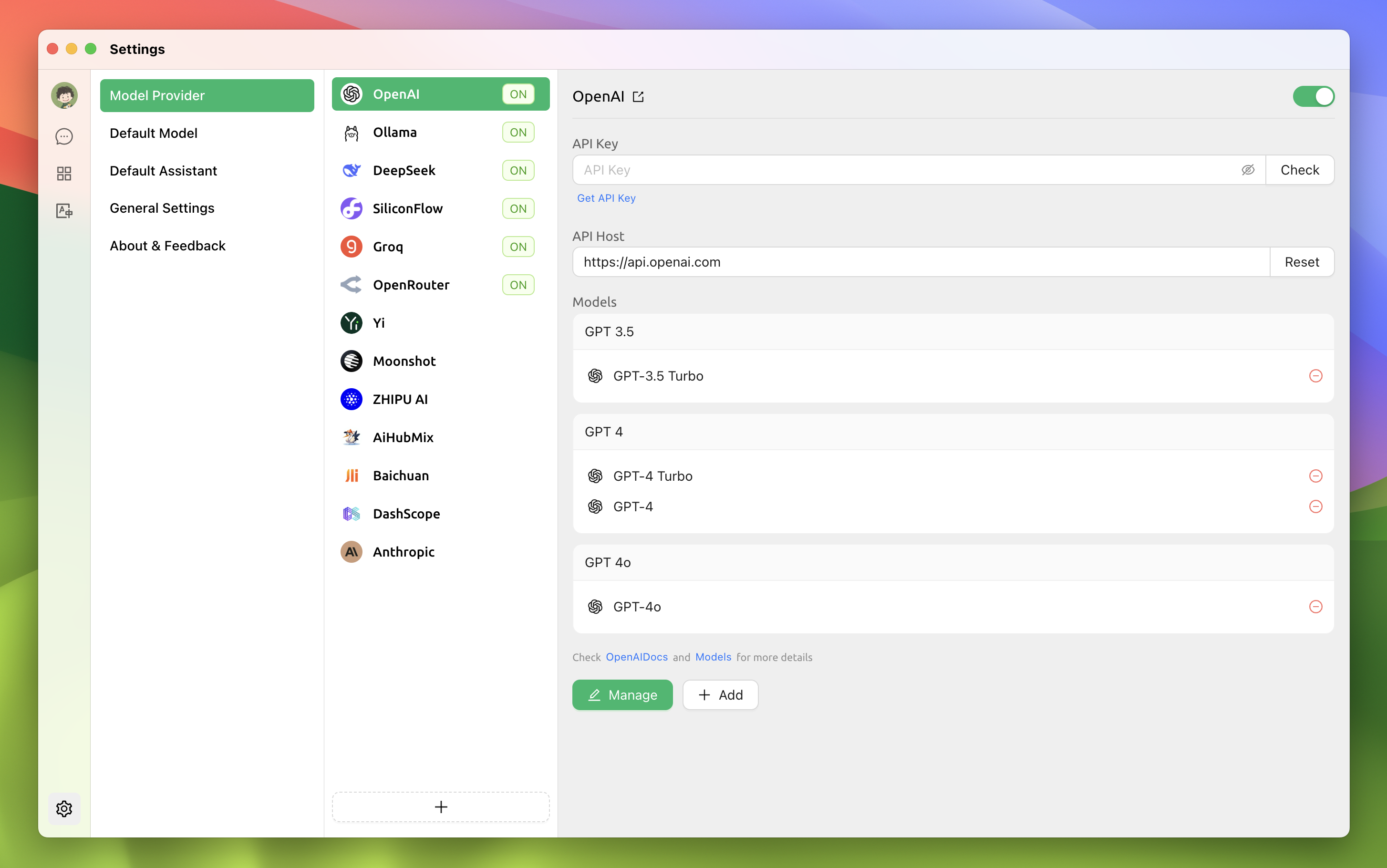Click the Groq ON badge
The width and height of the screenshot is (1387, 868).
(x=518, y=247)
